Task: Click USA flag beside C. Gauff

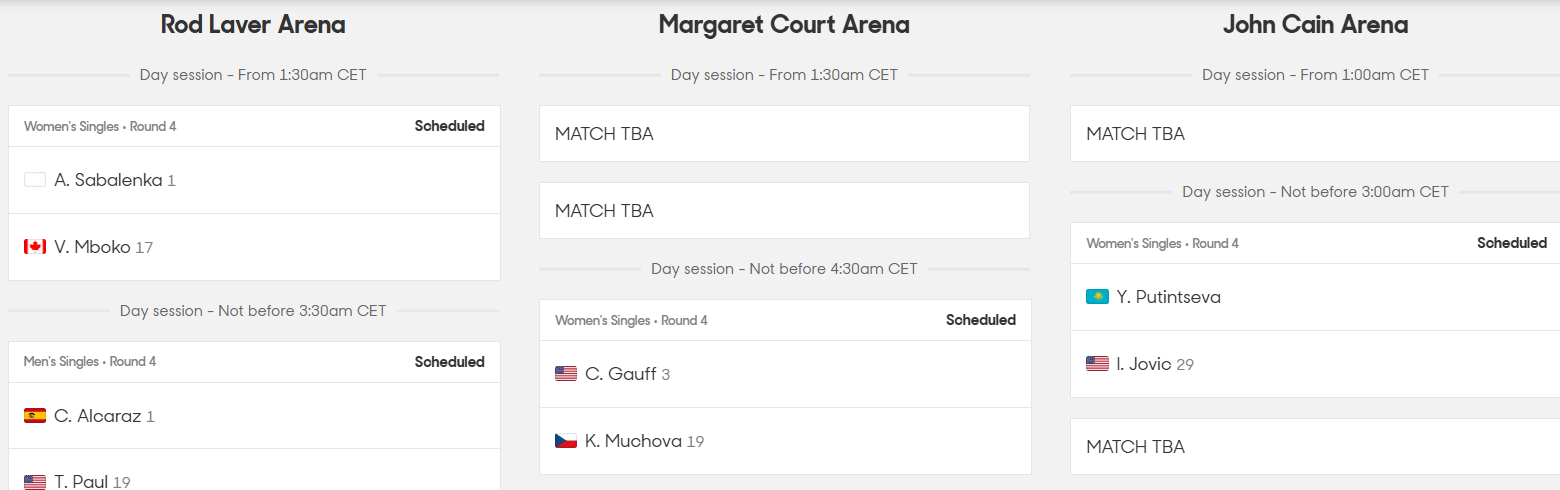Action: point(566,374)
